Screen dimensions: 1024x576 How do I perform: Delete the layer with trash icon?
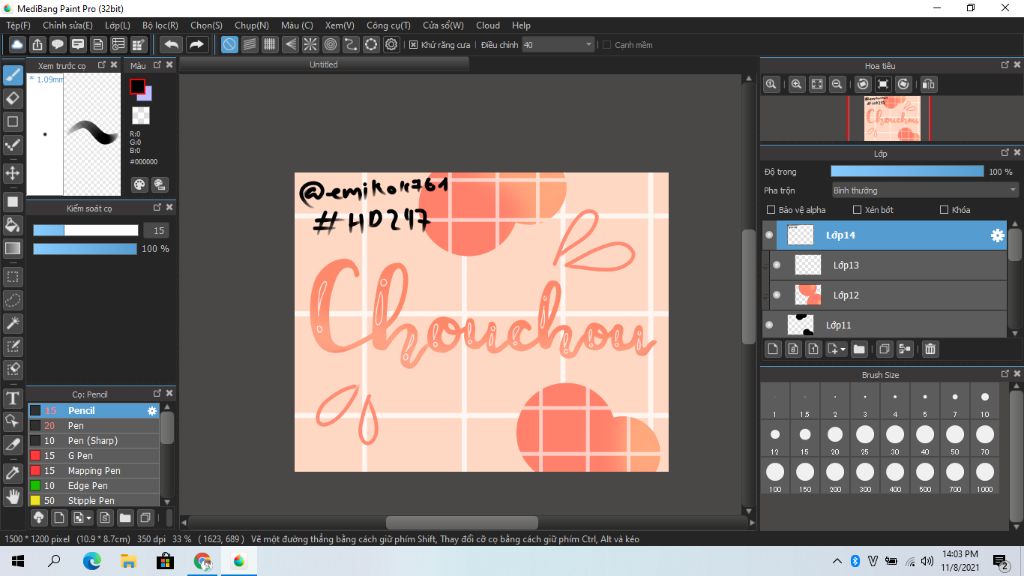[930, 349]
